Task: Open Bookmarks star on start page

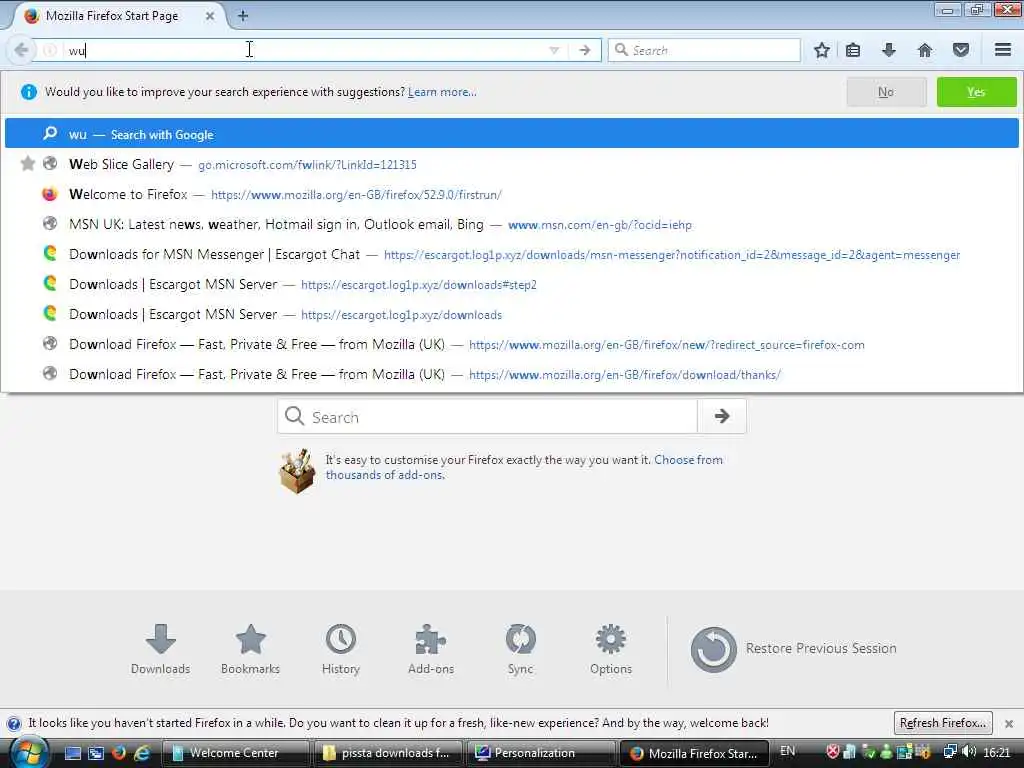Action: point(250,649)
